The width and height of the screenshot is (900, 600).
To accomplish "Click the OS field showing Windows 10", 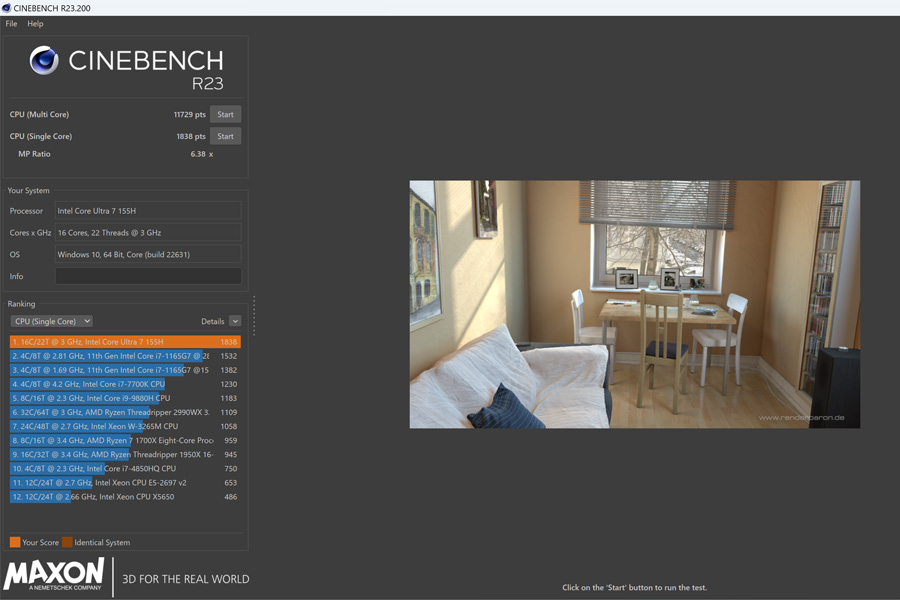I will click(147, 255).
